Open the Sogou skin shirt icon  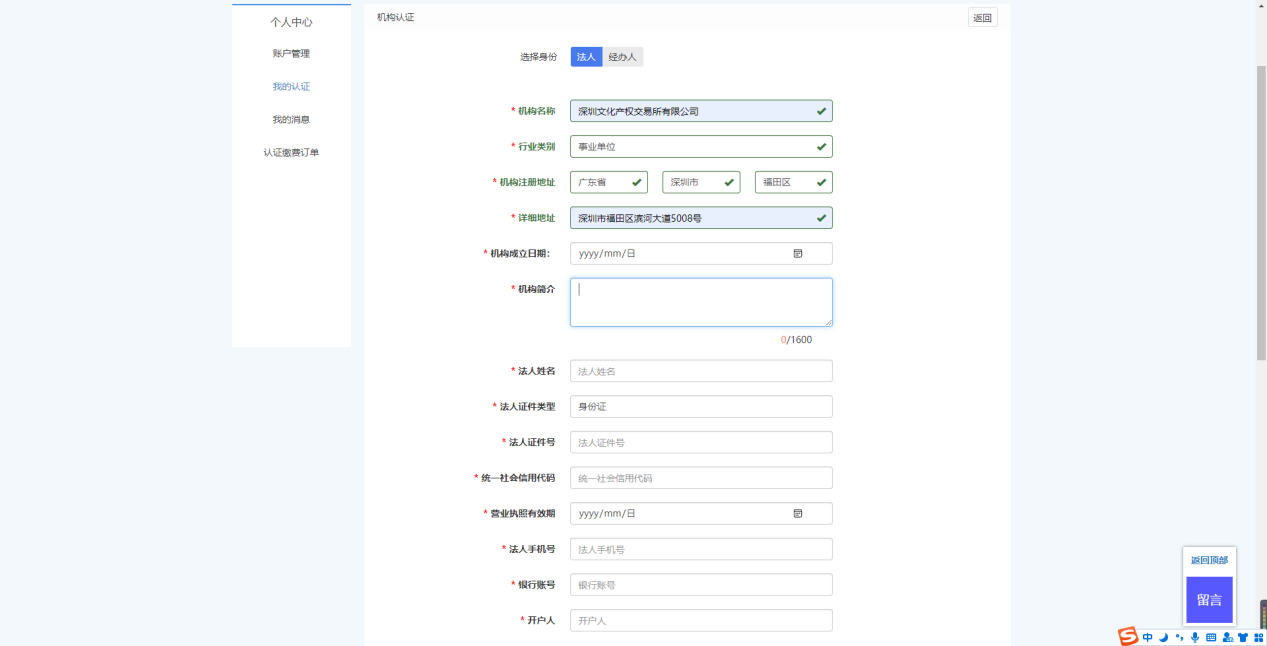(1243, 637)
